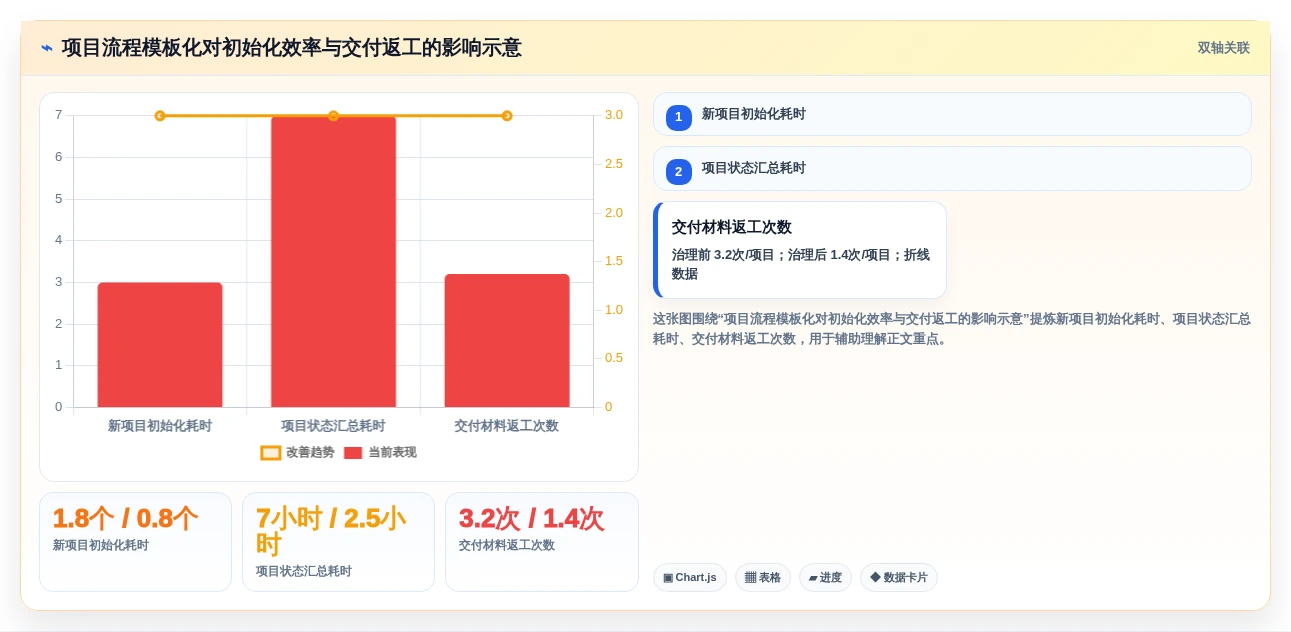1291x632 pixels.
Task: Click the rightmost orange line data point
Action: (507, 116)
